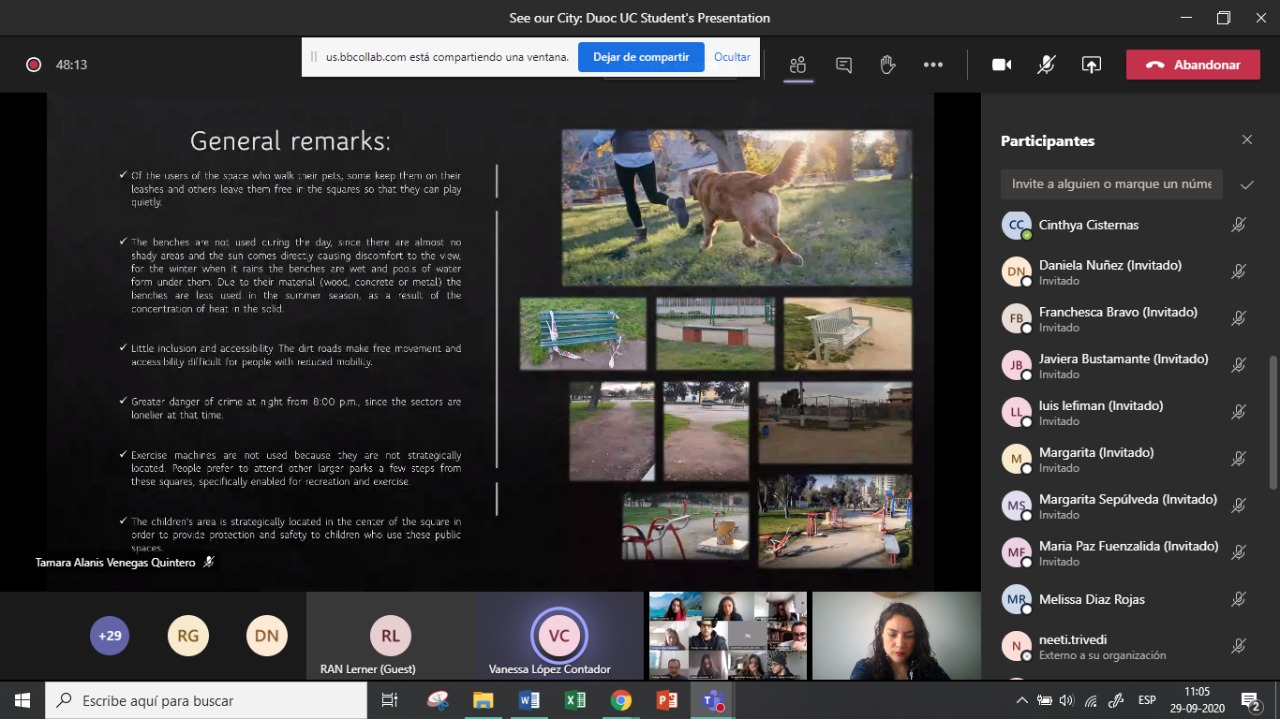Click the invite someone input field
This screenshot has height=719, width=1280.
pos(1111,184)
